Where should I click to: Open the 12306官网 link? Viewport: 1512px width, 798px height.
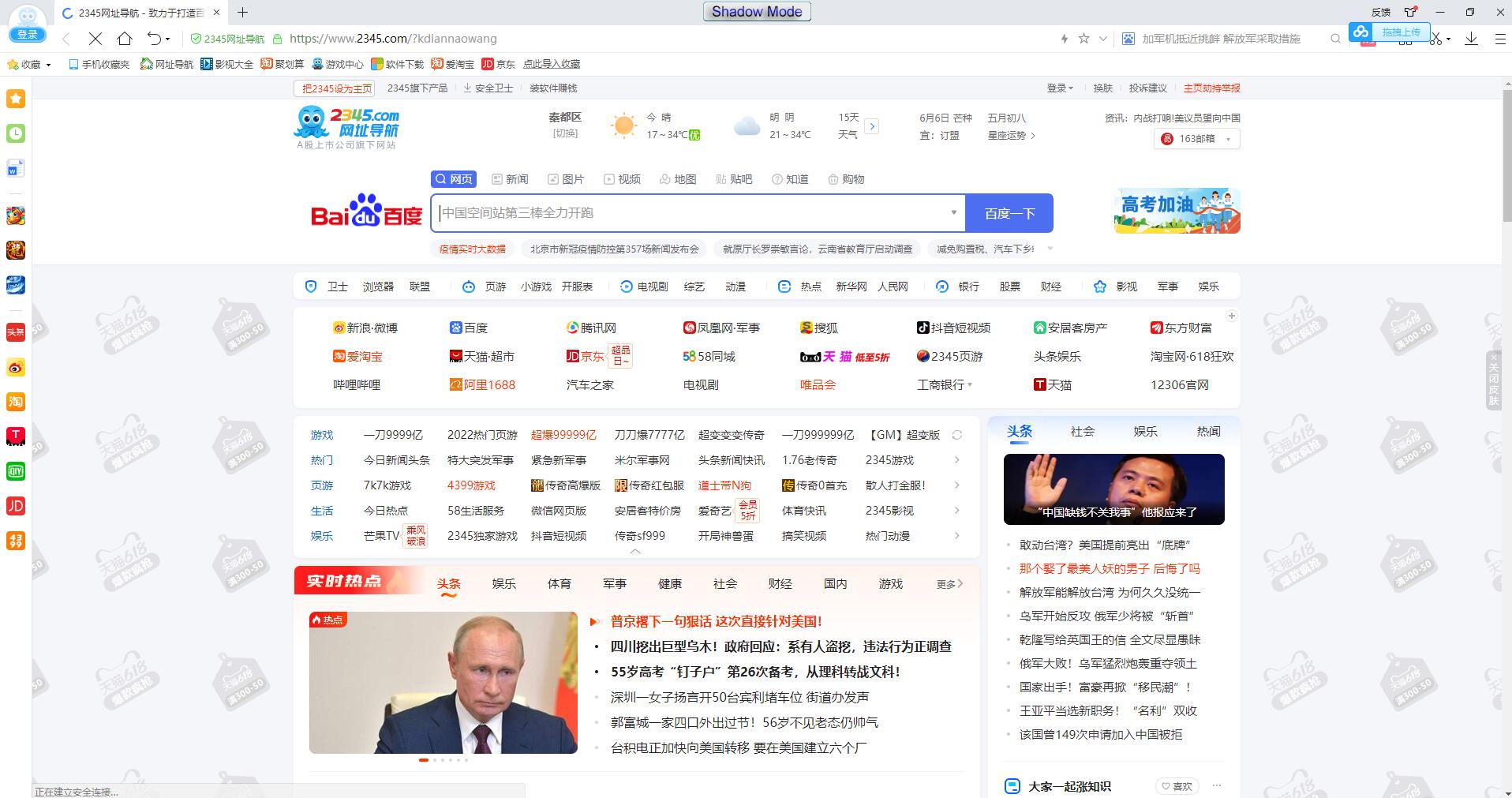pyautogui.click(x=1179, y=385)
